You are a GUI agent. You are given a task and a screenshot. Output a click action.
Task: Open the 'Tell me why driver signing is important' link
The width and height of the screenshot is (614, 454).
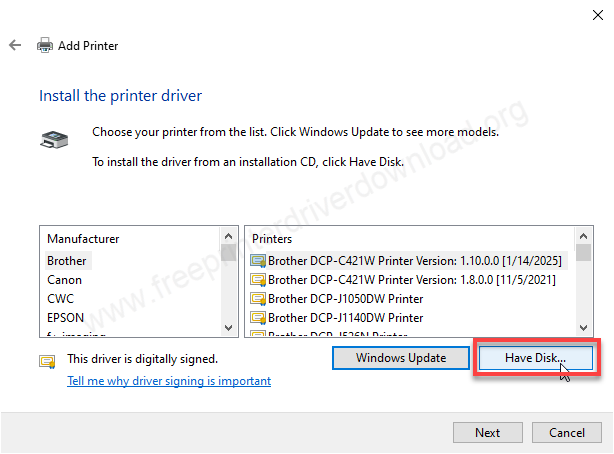click(x=169, y=381)
